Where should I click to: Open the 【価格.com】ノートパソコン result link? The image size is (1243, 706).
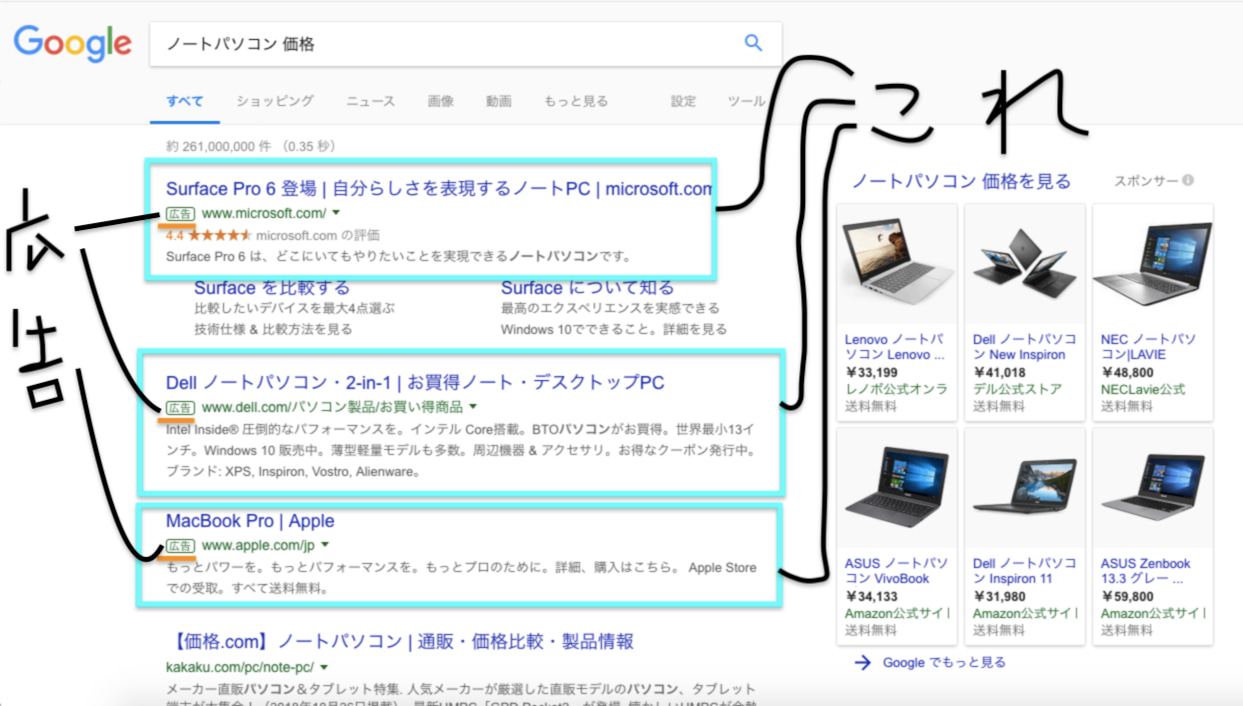[400, 641]
